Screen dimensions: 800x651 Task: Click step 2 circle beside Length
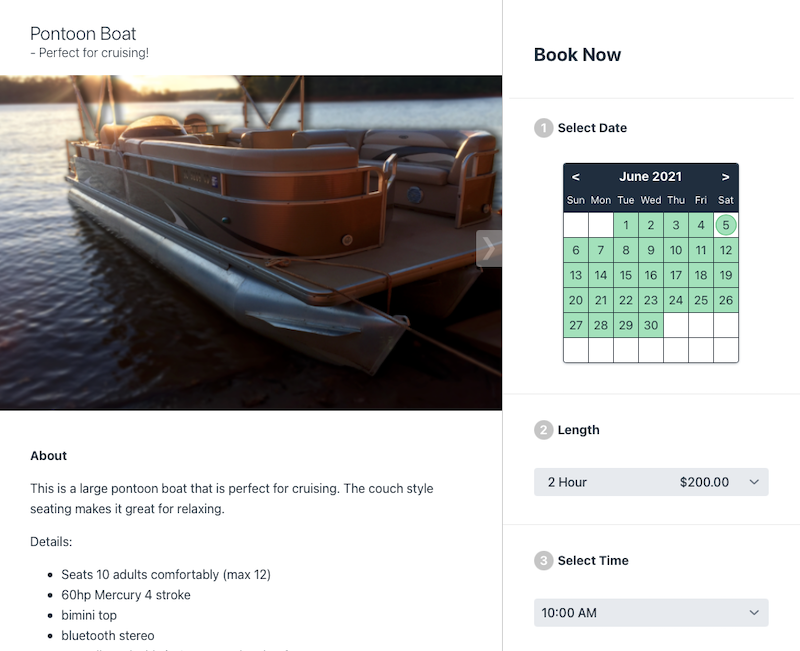543,430
